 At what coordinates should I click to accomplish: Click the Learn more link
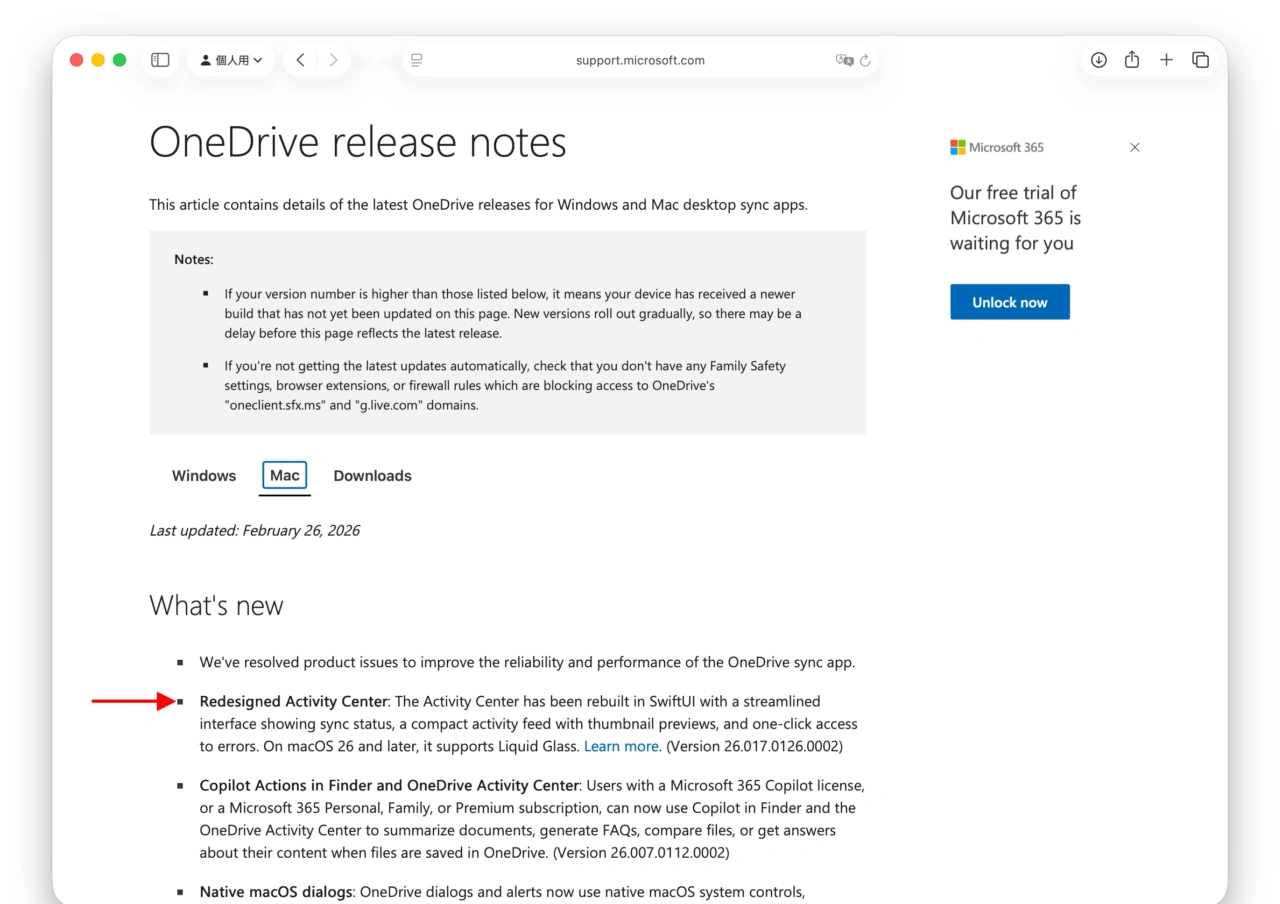pos(621,745)
